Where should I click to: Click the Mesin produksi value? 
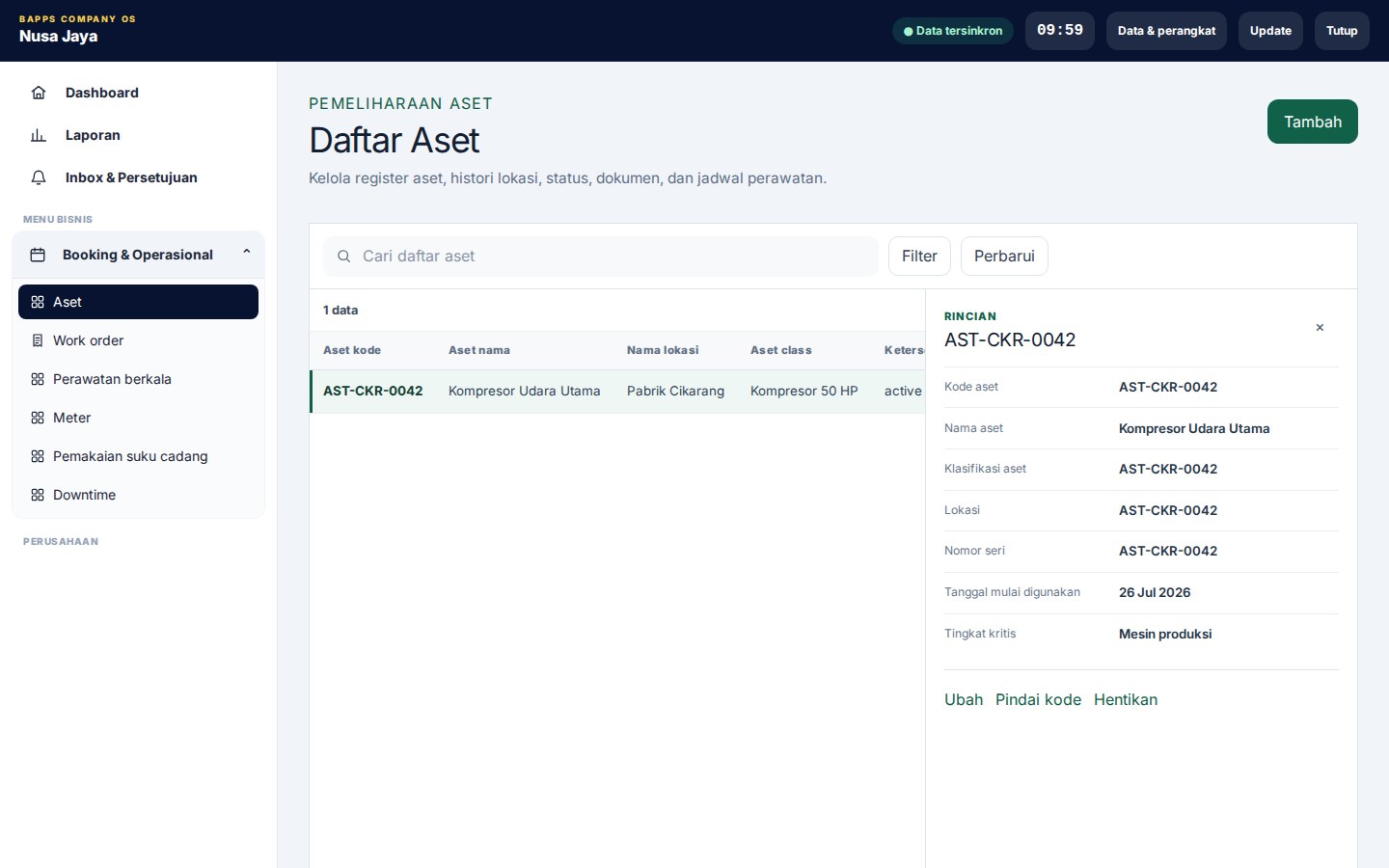pyautogui.click(x=1165, y=634)
